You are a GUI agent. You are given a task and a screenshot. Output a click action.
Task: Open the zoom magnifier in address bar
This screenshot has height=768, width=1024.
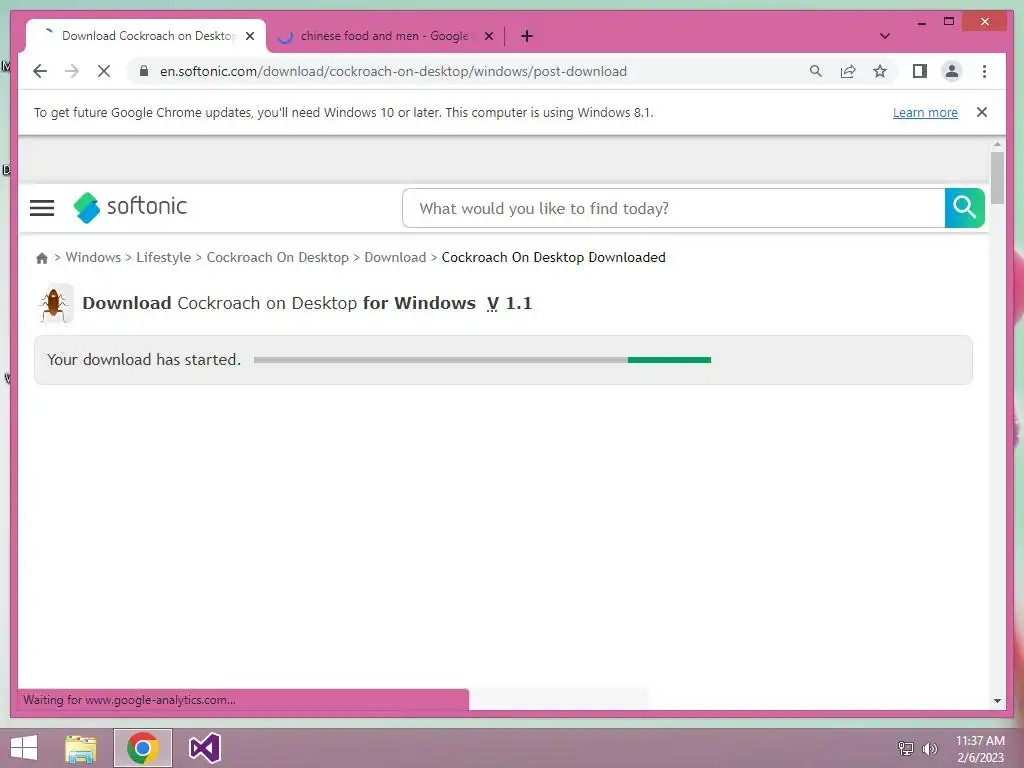coord(815,71)
